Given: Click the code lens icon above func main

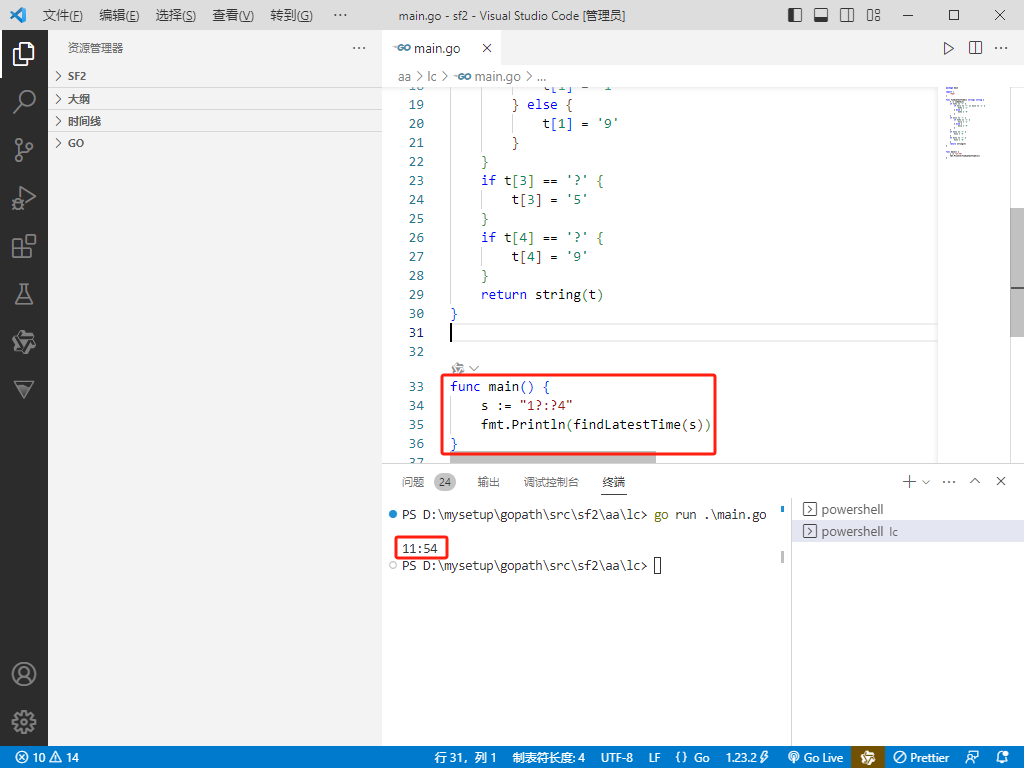Looking at the screenshot, I should coord(458,369).
